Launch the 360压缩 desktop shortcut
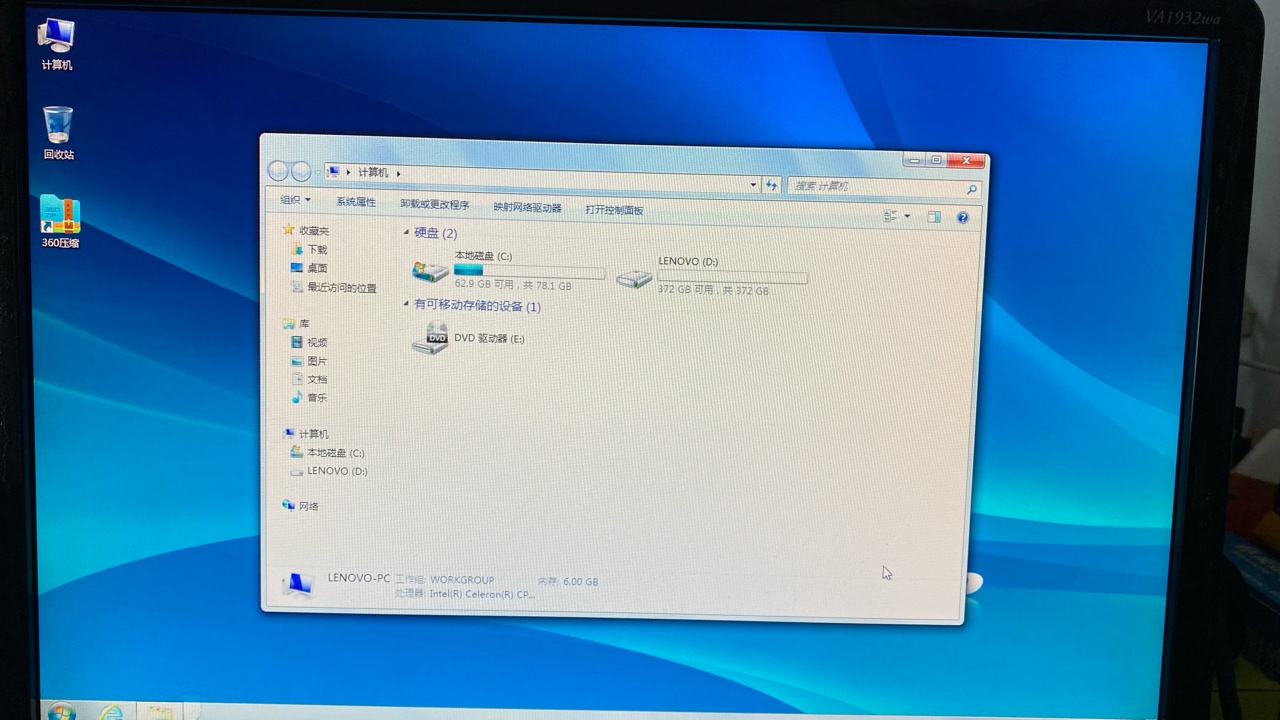Screen dimensions: 1280x720 (60, 222)
